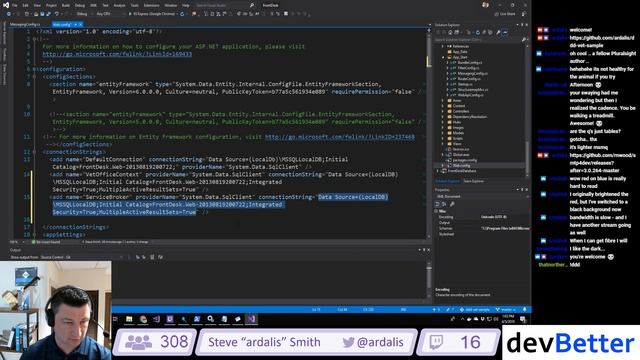This screenshot has width=640, height=360.
Task: Select the App_Data folder
Action: (460, 52)
